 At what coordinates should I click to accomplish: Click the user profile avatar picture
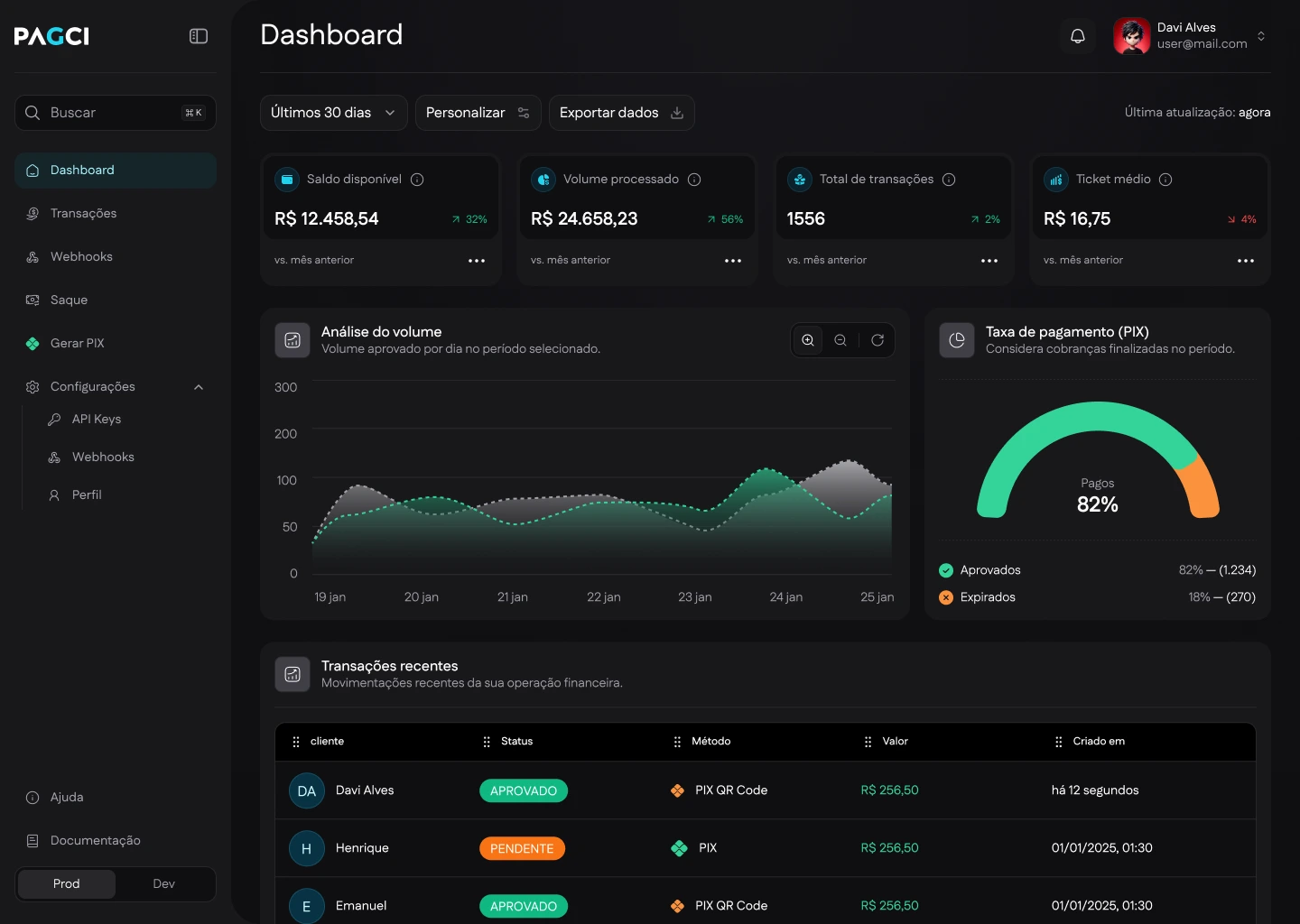[x=1131, y=36]
